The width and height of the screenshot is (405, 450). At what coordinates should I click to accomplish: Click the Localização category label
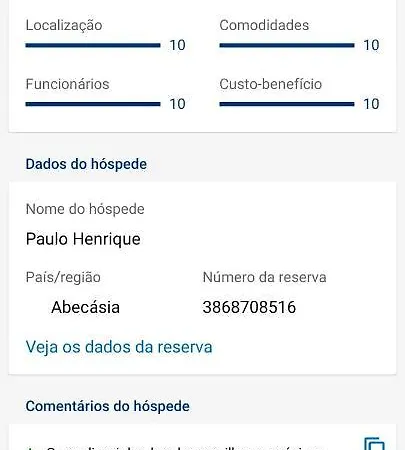(x=64, y=26)
